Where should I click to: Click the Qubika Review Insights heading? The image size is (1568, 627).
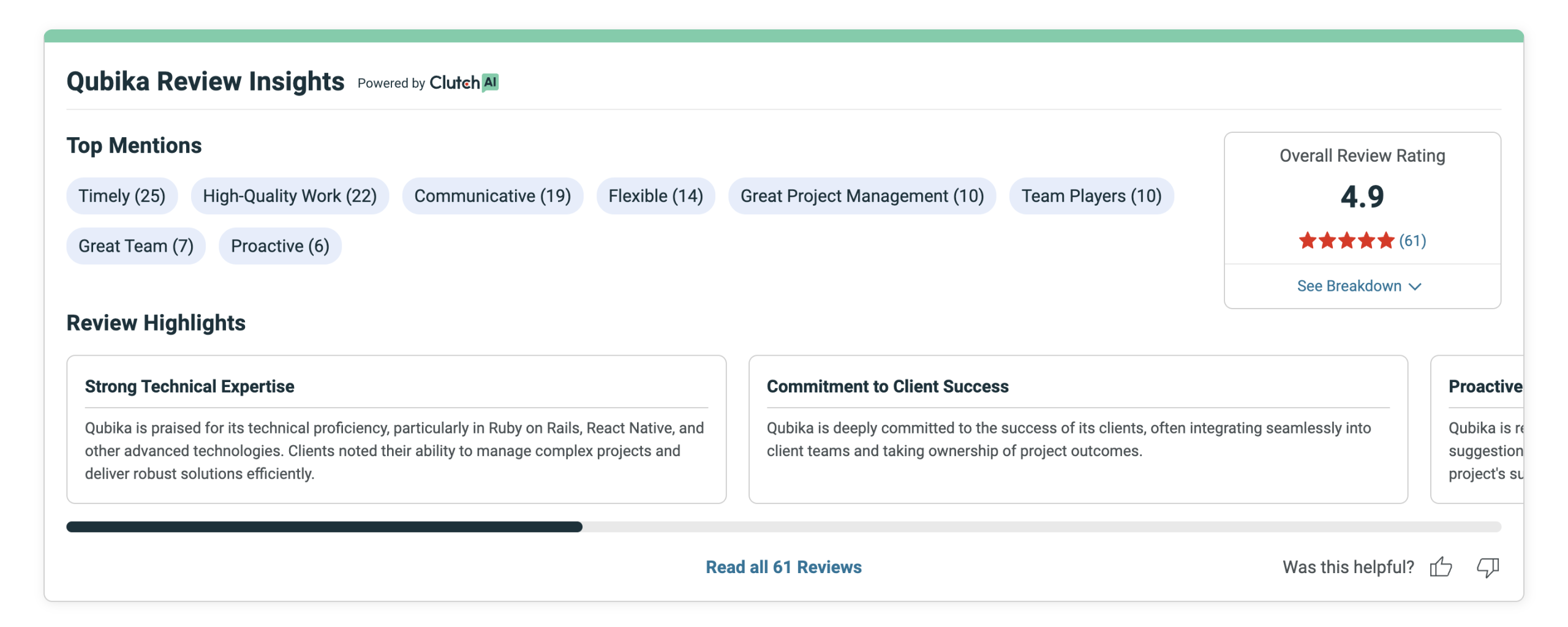[205, 81]
